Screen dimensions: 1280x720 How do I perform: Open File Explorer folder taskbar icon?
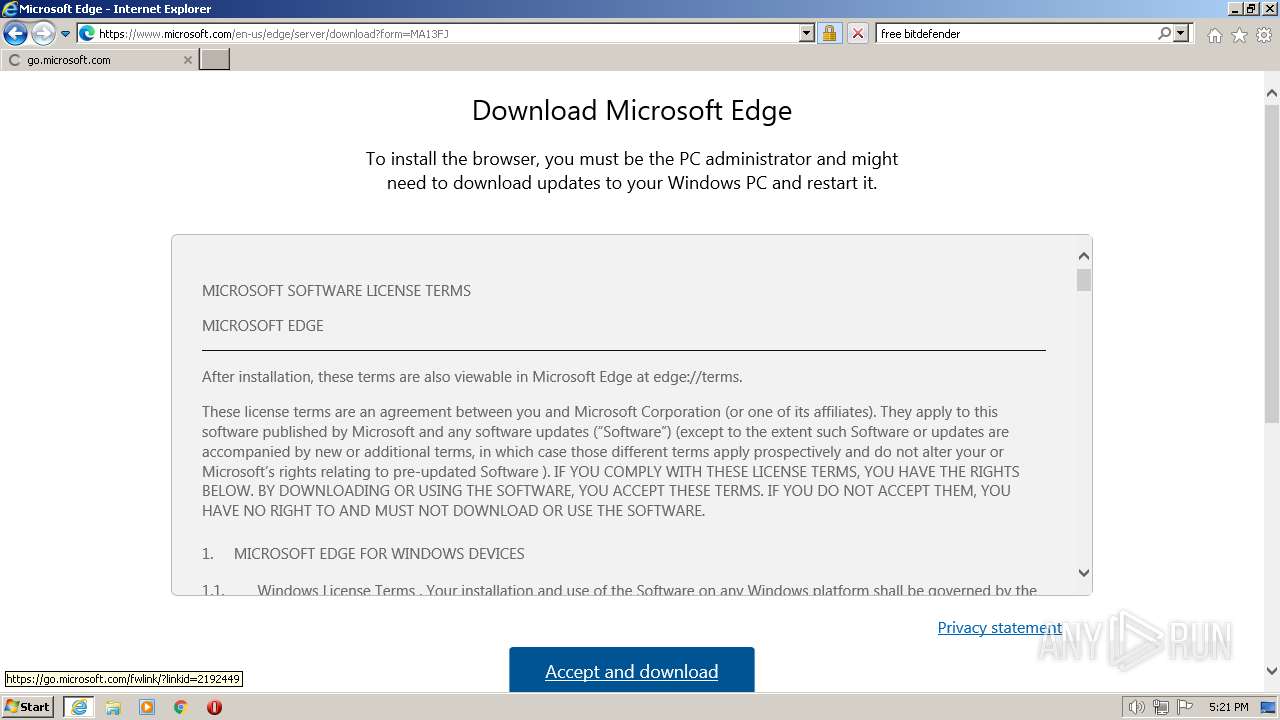[113, 707]
